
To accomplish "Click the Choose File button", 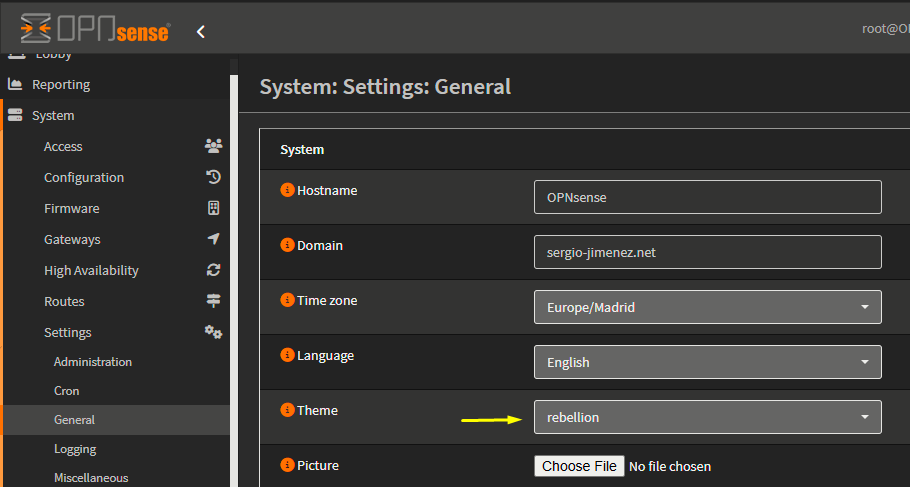I will (x=579, y=466).
